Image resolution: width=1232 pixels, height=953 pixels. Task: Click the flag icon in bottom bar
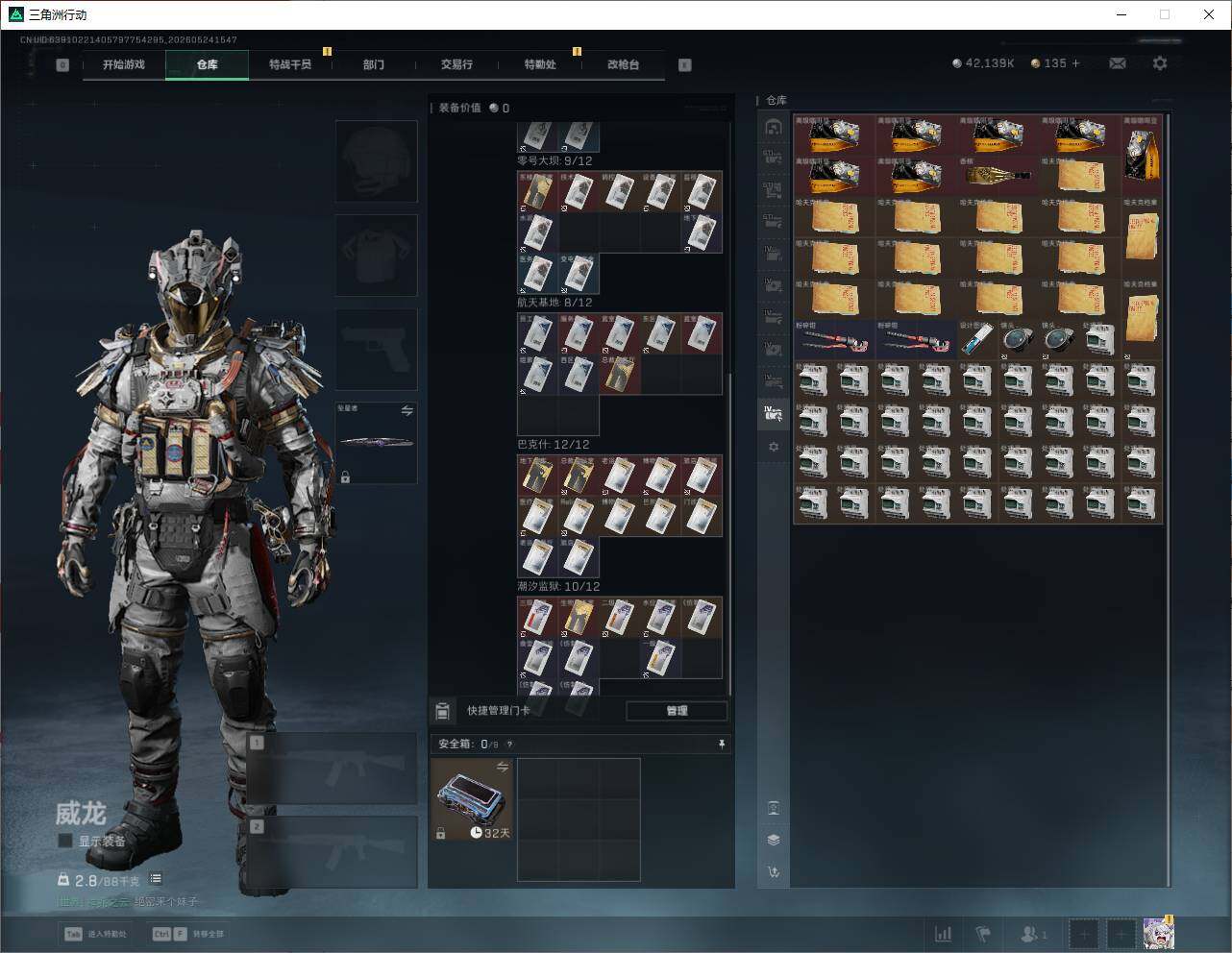click(x=983, y=933)
